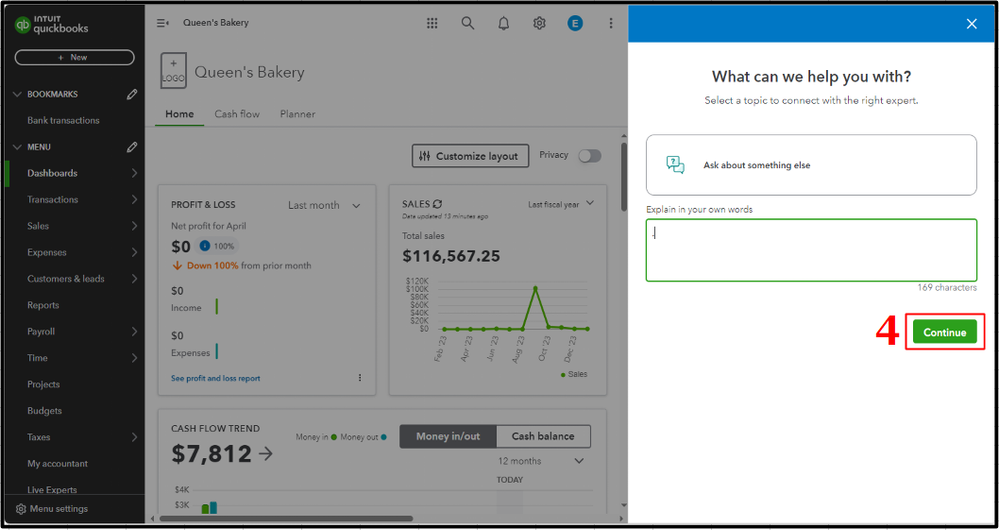
Task: Open 12 months range dropdown
Action: pyautogui.click(x=541, y=461)
